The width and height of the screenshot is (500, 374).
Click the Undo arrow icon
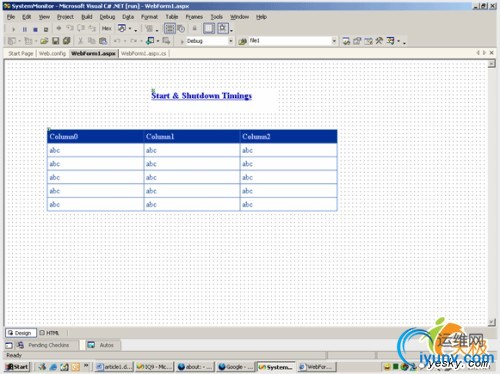(117, 41)
